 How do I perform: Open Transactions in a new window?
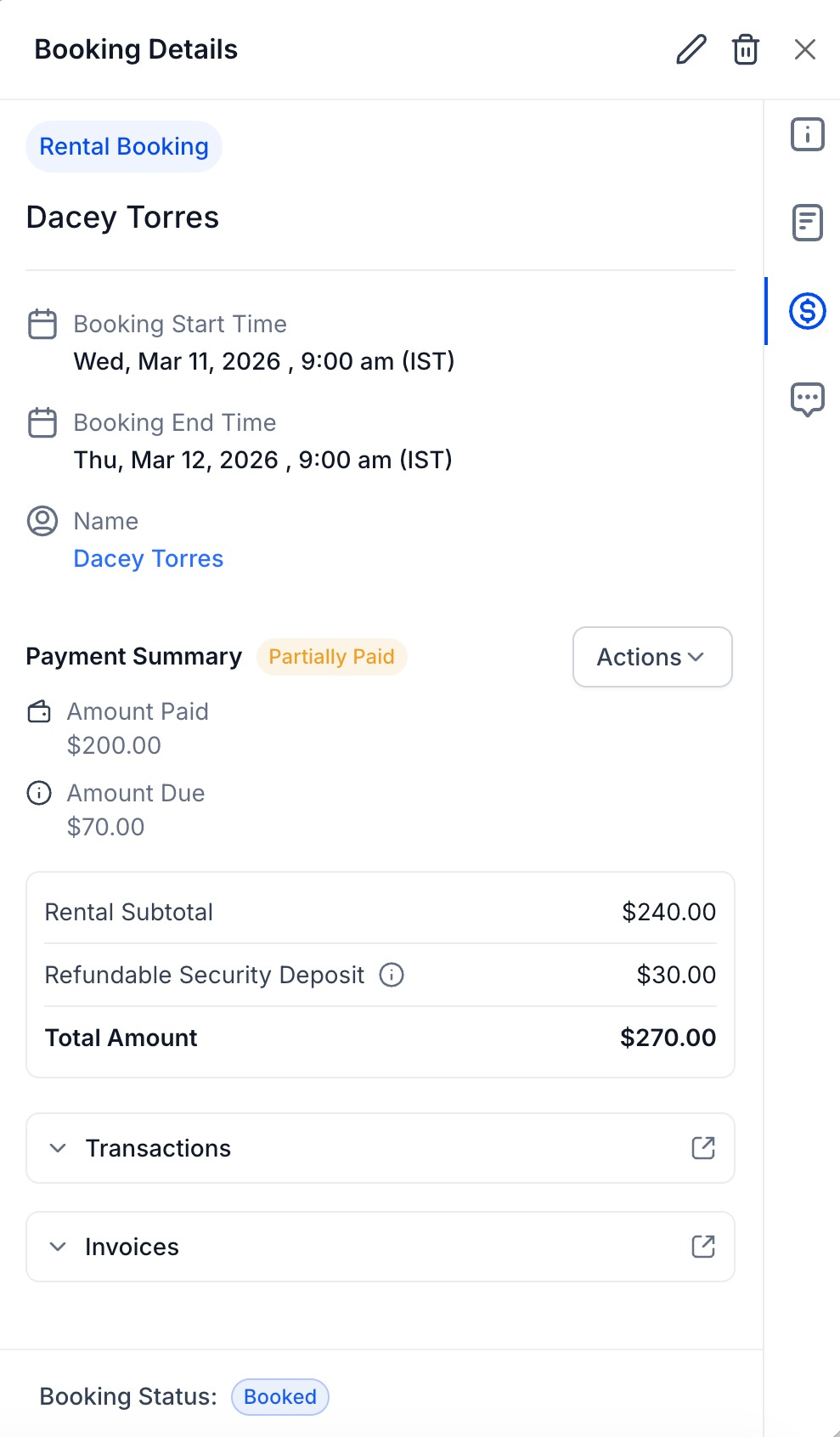tap(702, 1148)
